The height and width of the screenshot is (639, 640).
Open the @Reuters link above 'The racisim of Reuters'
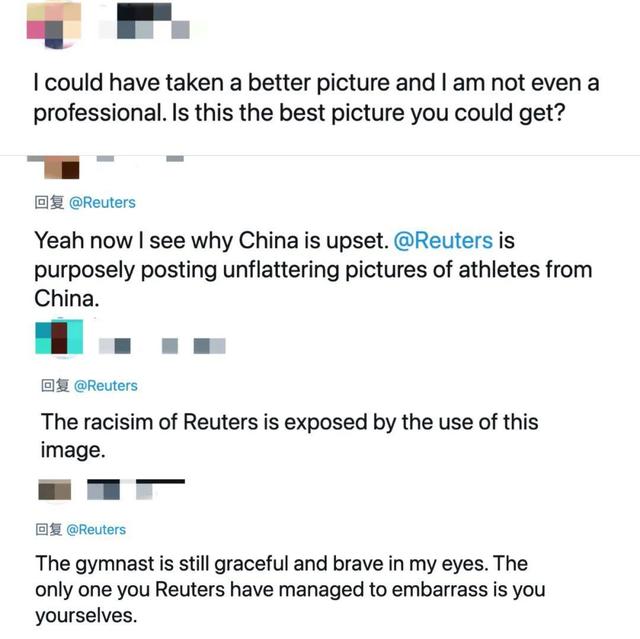(106, 386)
